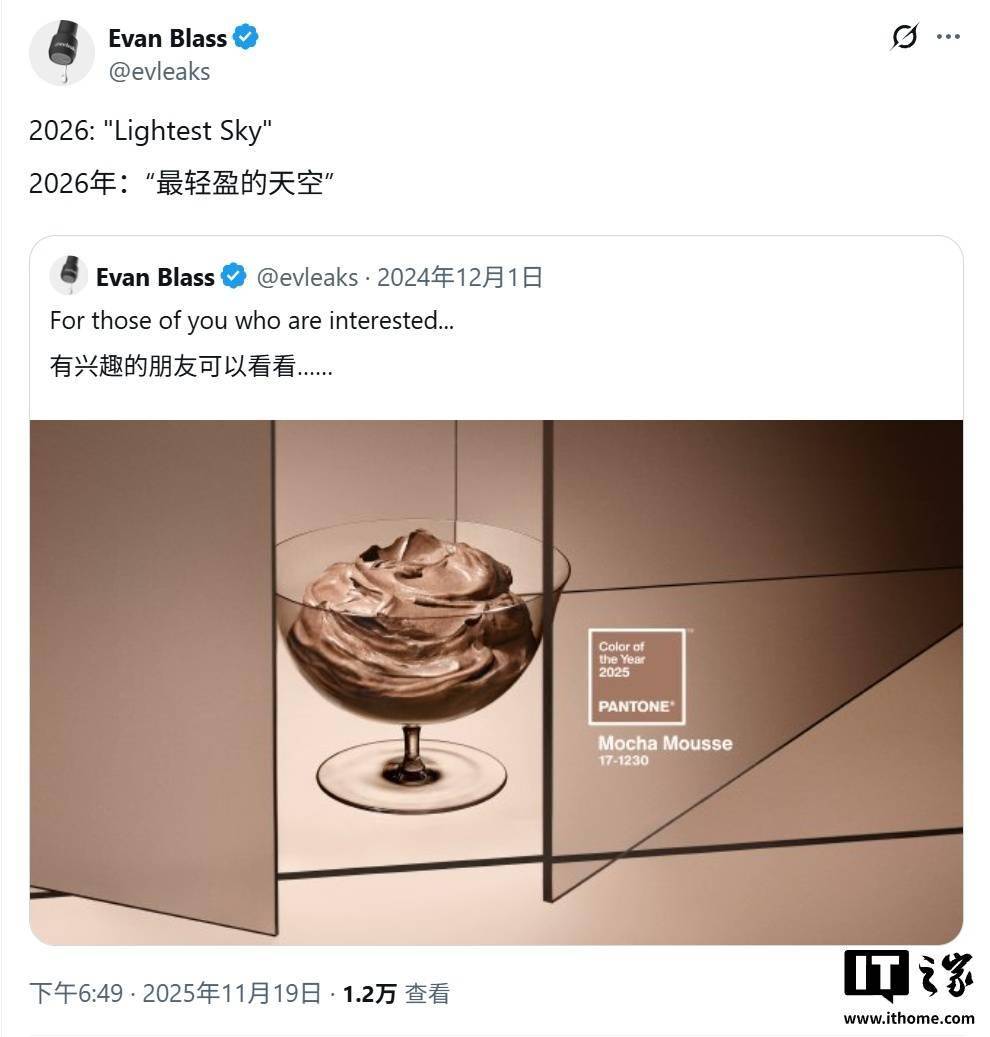The height and width of the screenshot is (1037, 990).
Task: Click the ITHome watermark logo
Action: [x=909, y=975]
